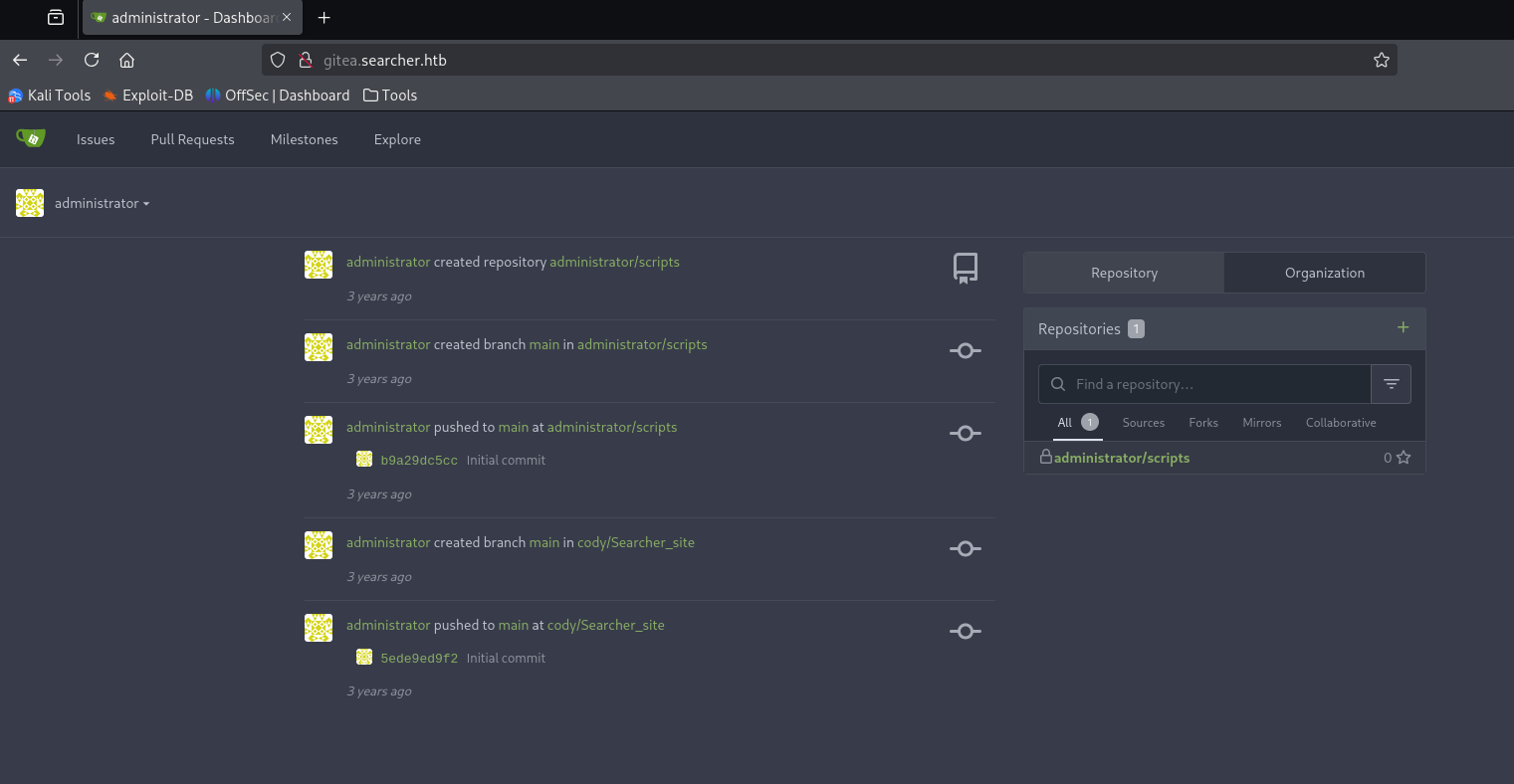Switch to the Organization tab
1514x784 pixels.
pos(1324,273)
